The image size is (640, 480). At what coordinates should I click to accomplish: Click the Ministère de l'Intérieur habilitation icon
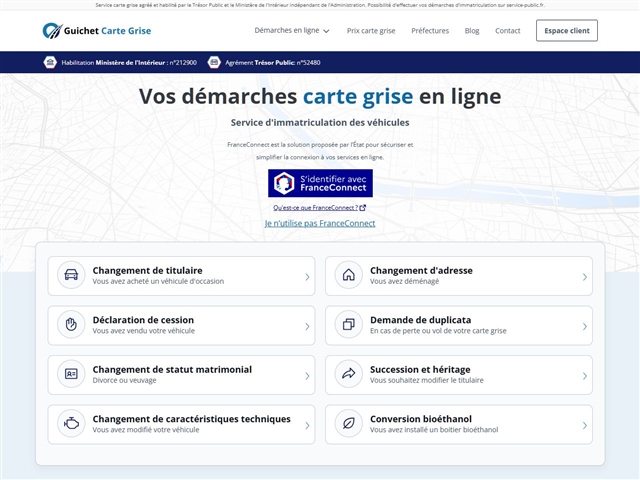click(x=50, y=62)
